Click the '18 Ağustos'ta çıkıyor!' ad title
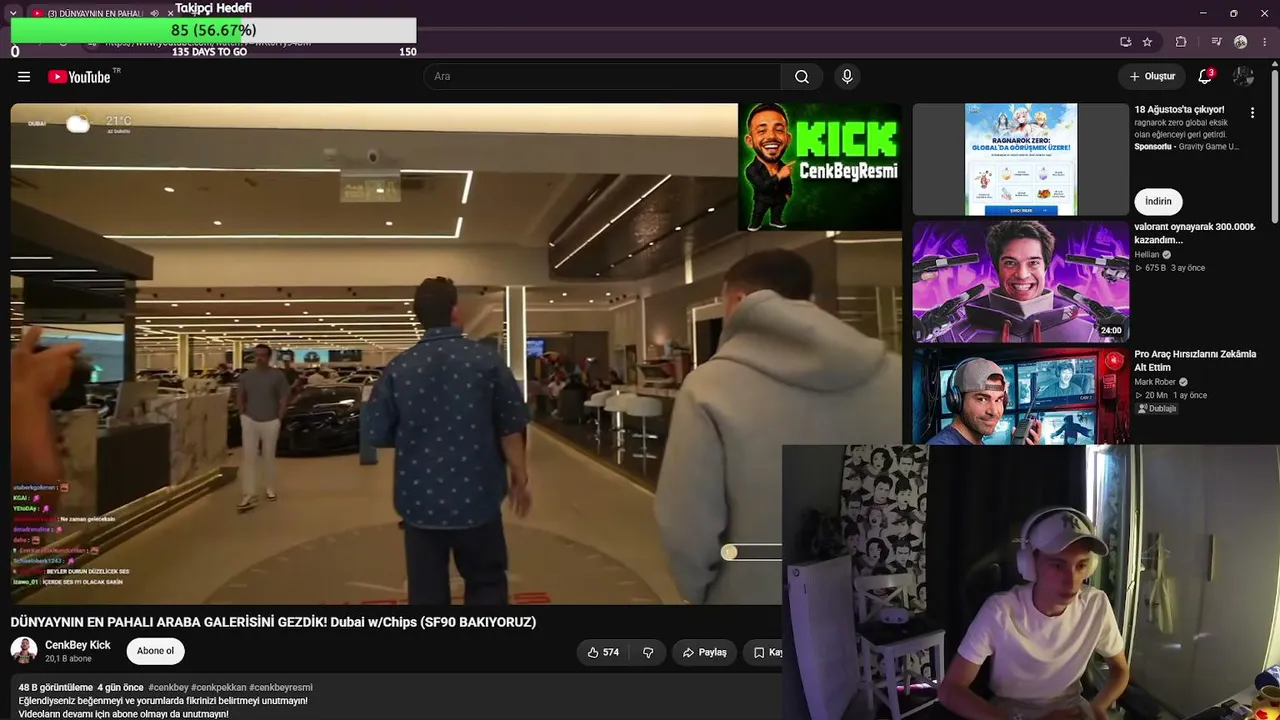This screenshot has width=1280, height=720. (x=1179, y=110)
